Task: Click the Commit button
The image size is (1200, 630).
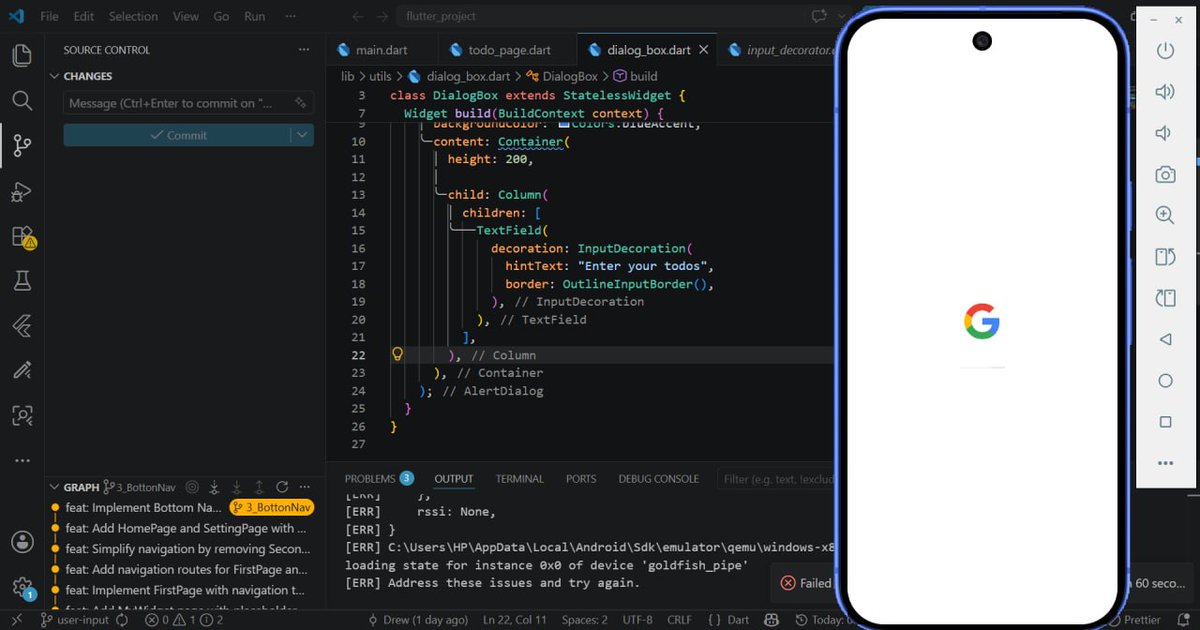Action: click(x=177, y=135)
